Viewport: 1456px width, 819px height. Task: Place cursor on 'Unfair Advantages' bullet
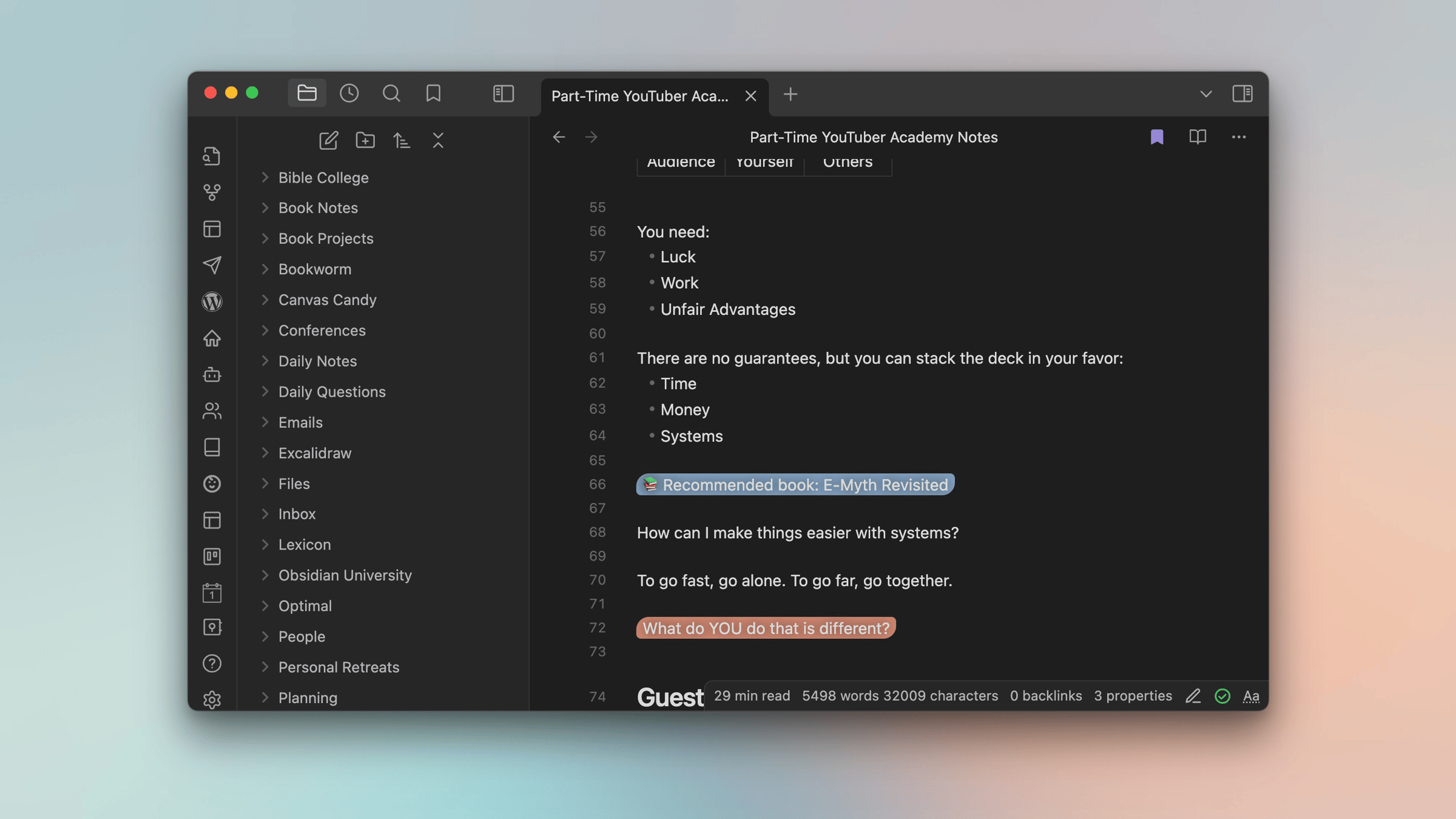point(727,309)
